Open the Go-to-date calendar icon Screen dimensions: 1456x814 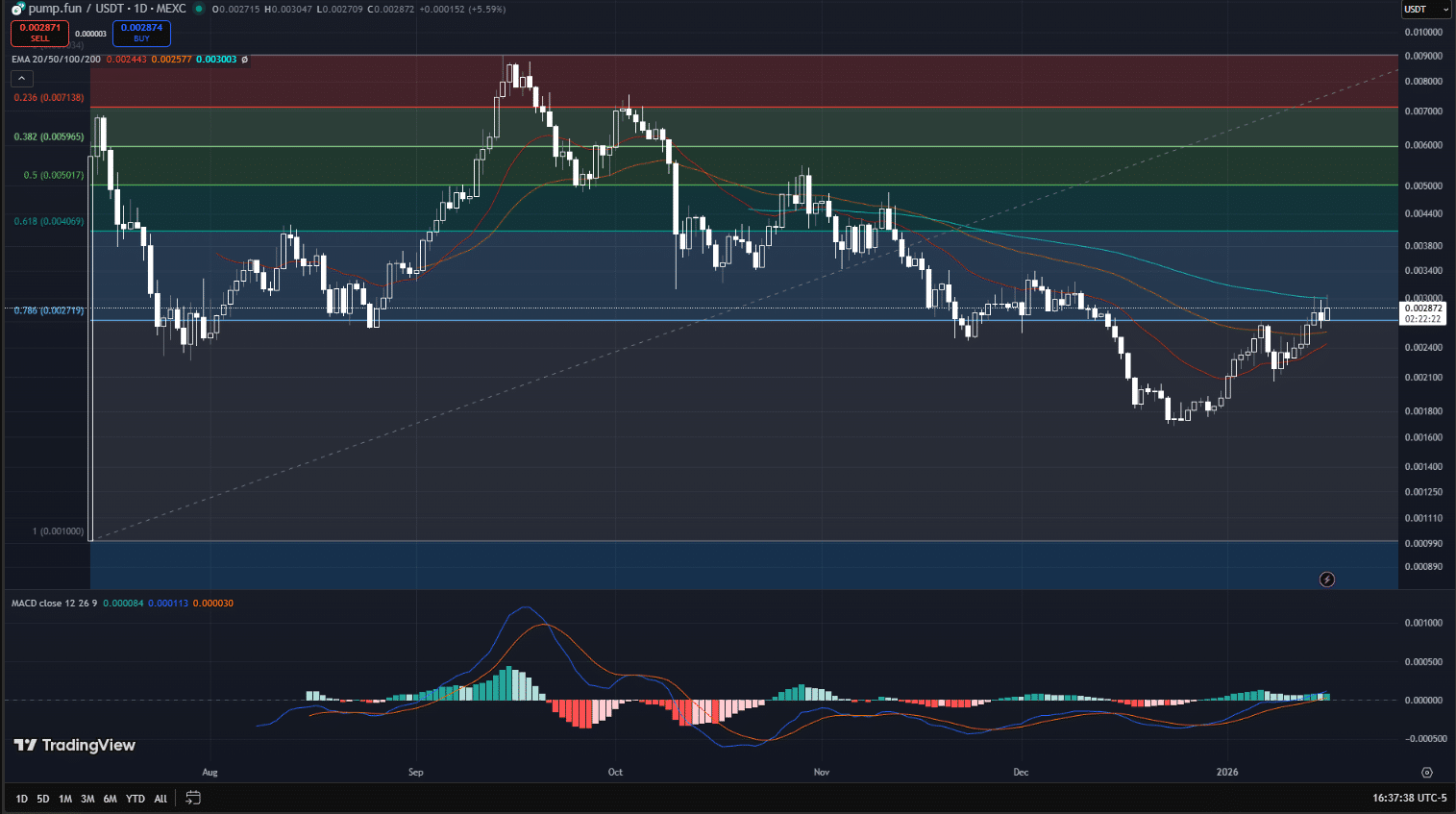point(192,798)
